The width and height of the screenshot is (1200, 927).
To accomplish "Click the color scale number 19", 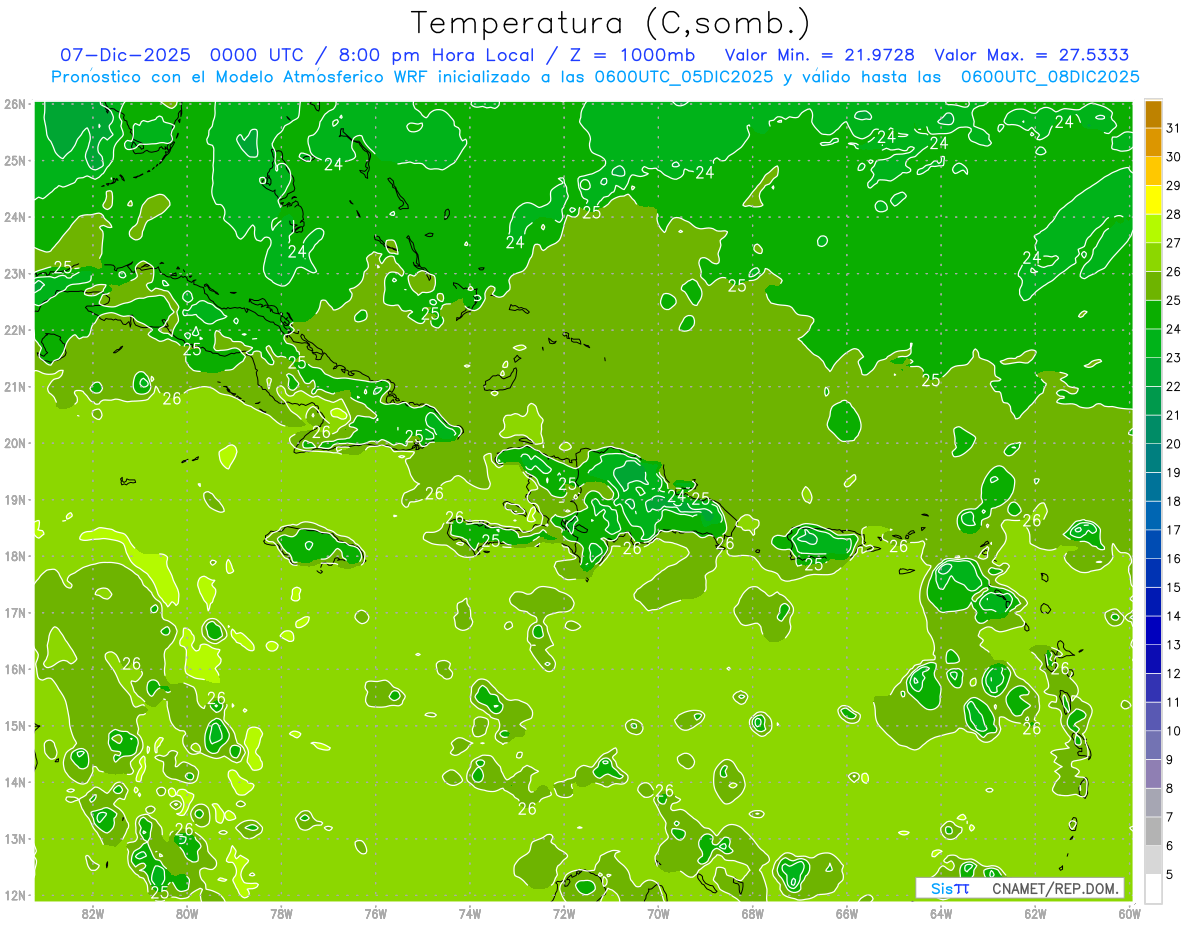I will tap(1174, 472).
